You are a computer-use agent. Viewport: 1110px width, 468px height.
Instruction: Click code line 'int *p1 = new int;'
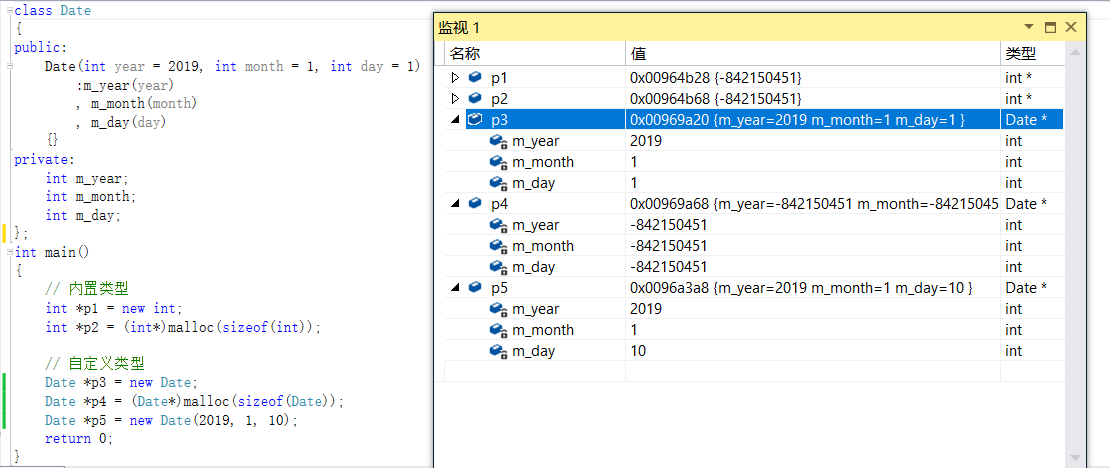point(114,309)
